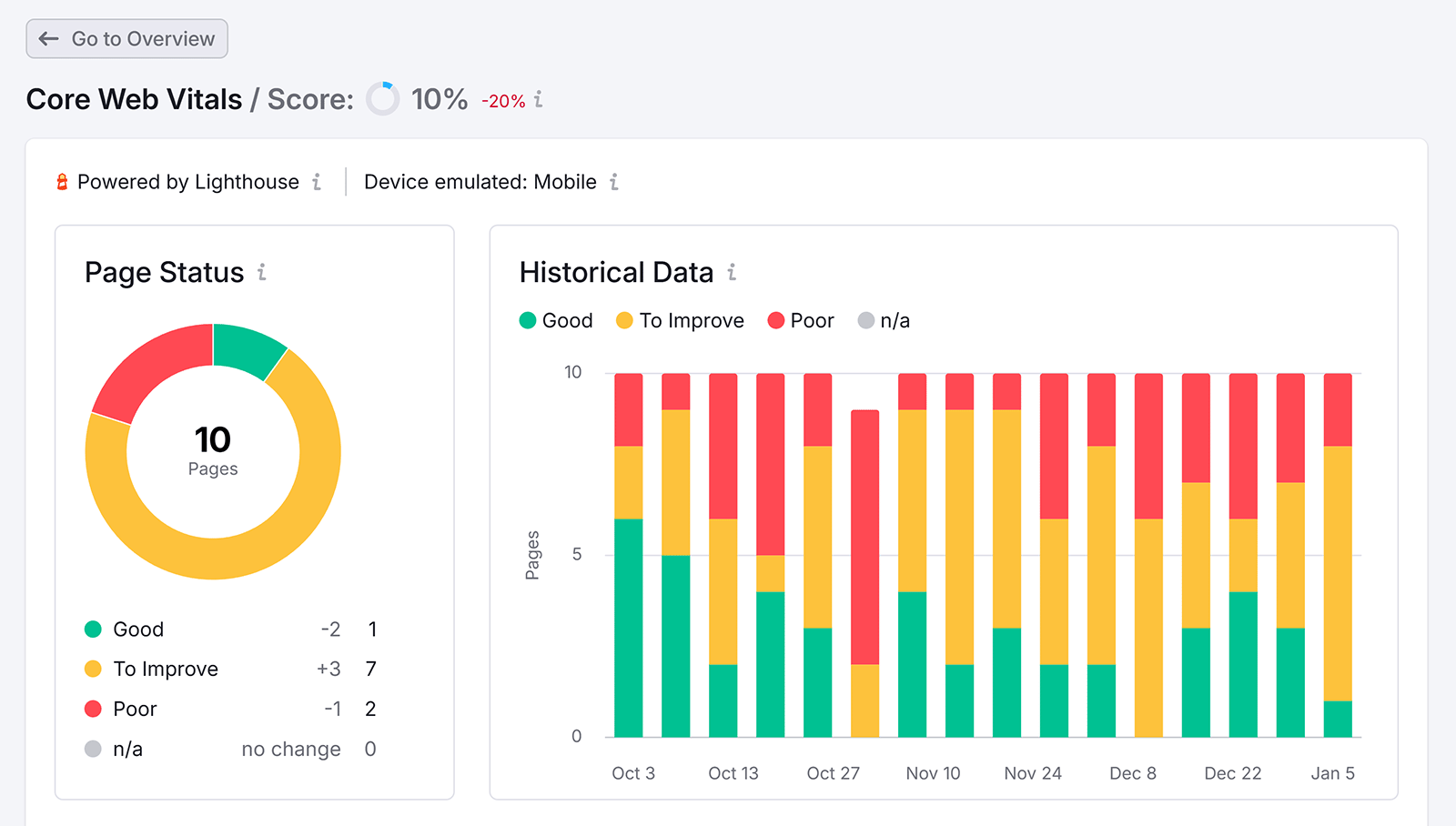Click the Core Web Vitals heading link
1456x826 pixels.
point(133,99)
